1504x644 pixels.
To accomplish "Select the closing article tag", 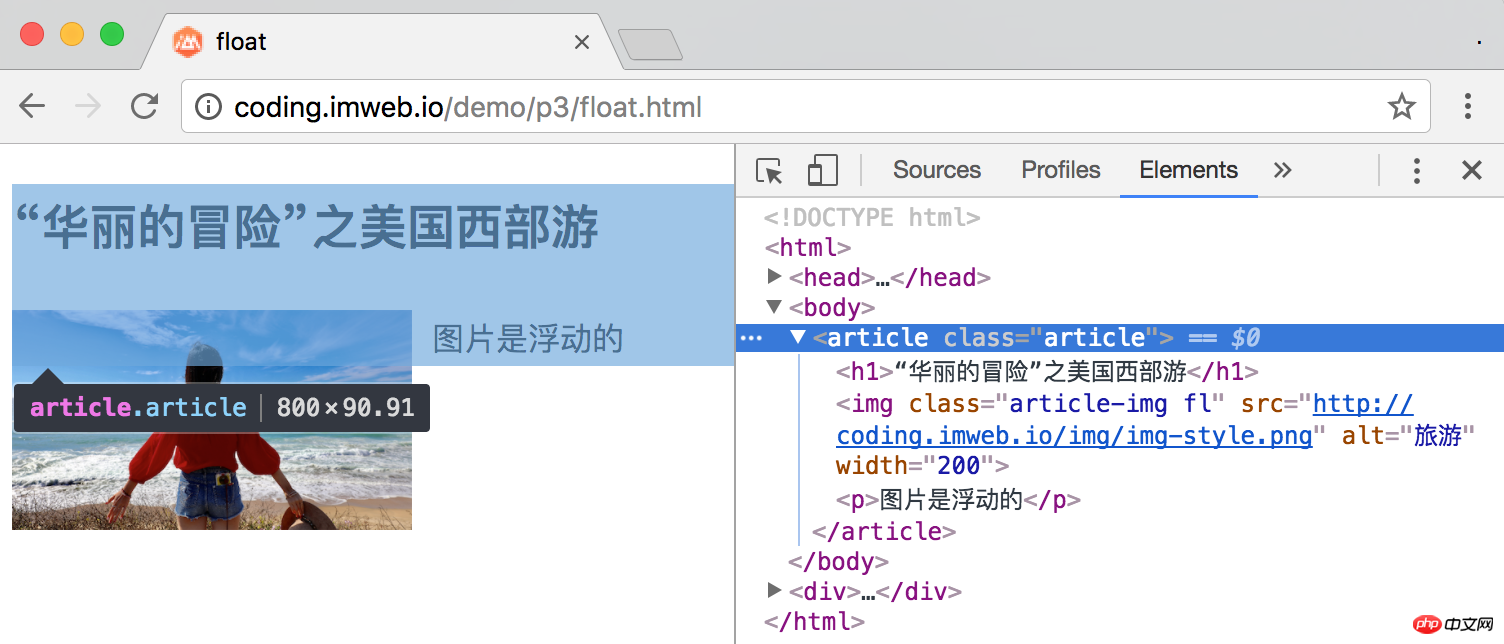I will 884,531.
